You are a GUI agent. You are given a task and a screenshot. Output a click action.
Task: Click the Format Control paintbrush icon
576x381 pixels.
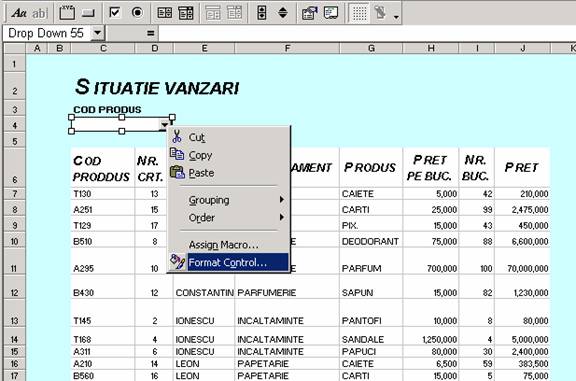[178, 262]
